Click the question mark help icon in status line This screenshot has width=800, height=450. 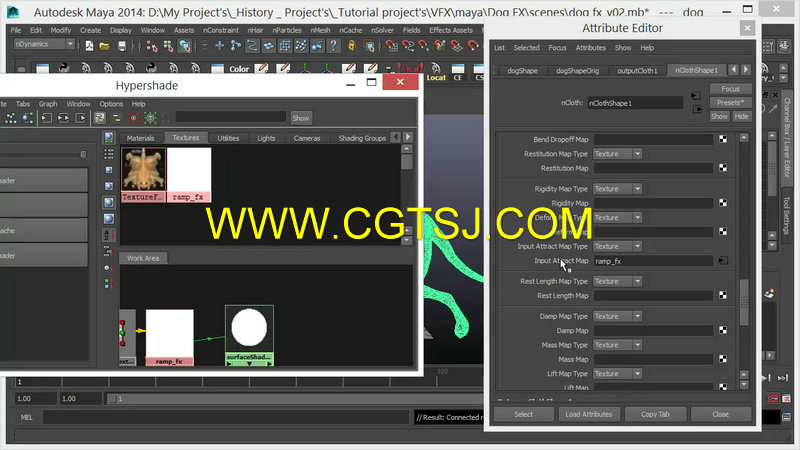pyautogui.click(x=333, y=46)
